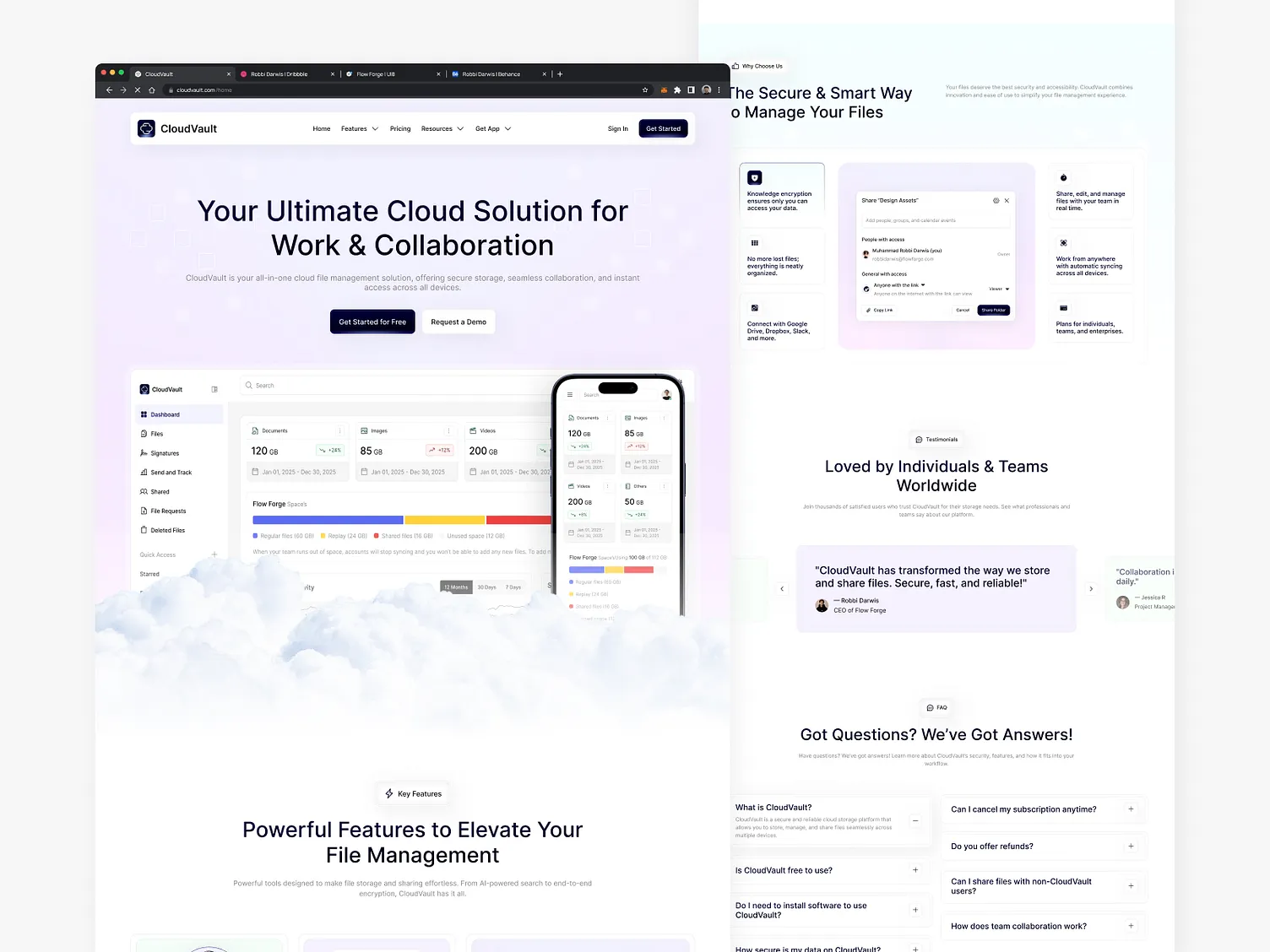Stop page loading with the X button

click(x=137, y=89)
